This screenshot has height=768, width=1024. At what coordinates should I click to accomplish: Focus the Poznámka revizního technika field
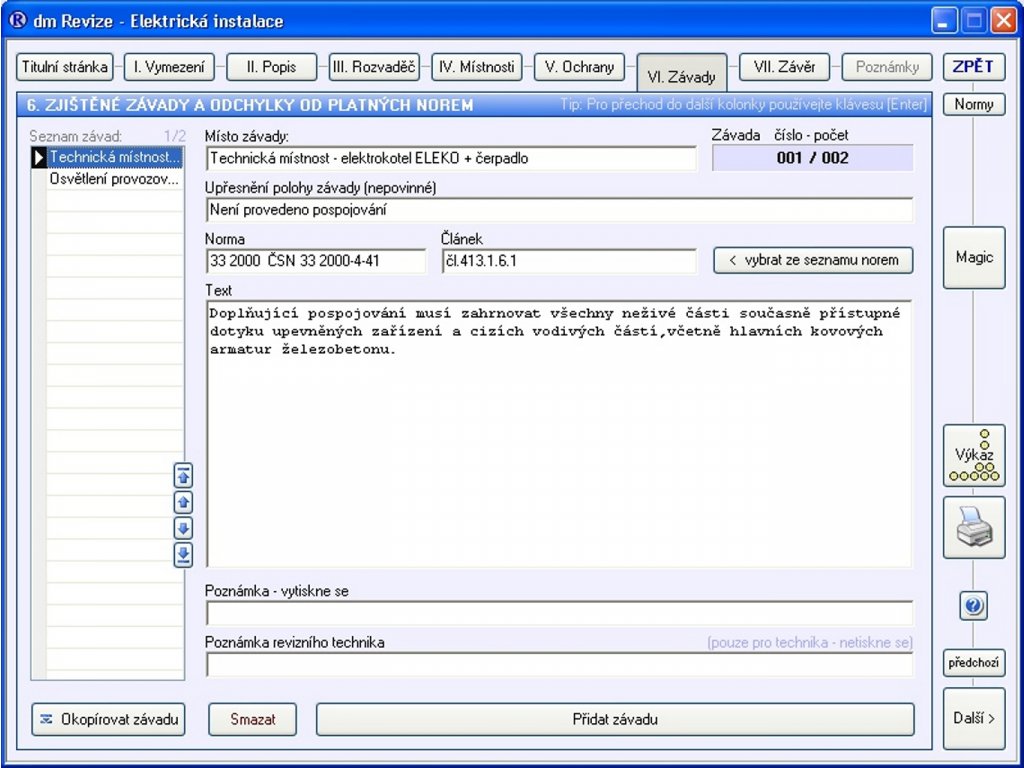(x=558, y=664)
